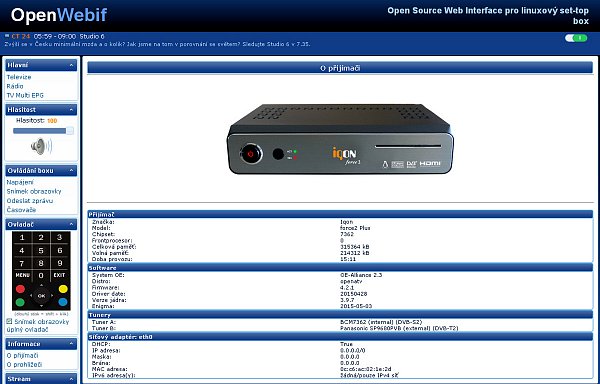Click the yellow remote button

coord(63,289)
